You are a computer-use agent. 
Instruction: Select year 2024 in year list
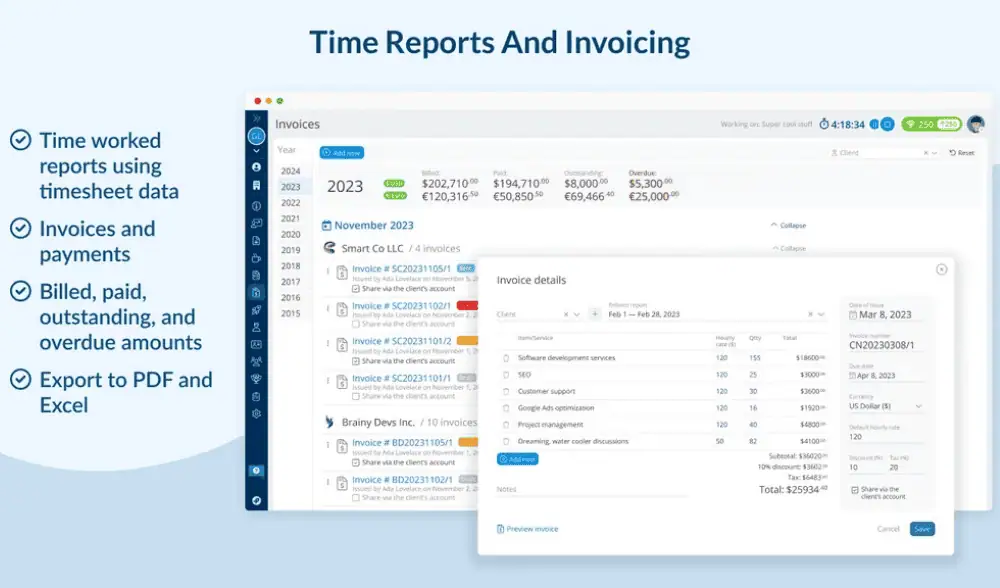(290, 171)
